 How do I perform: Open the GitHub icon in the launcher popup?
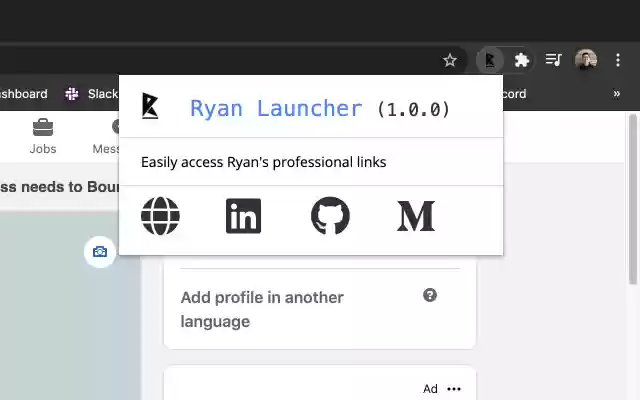[330, 216]
